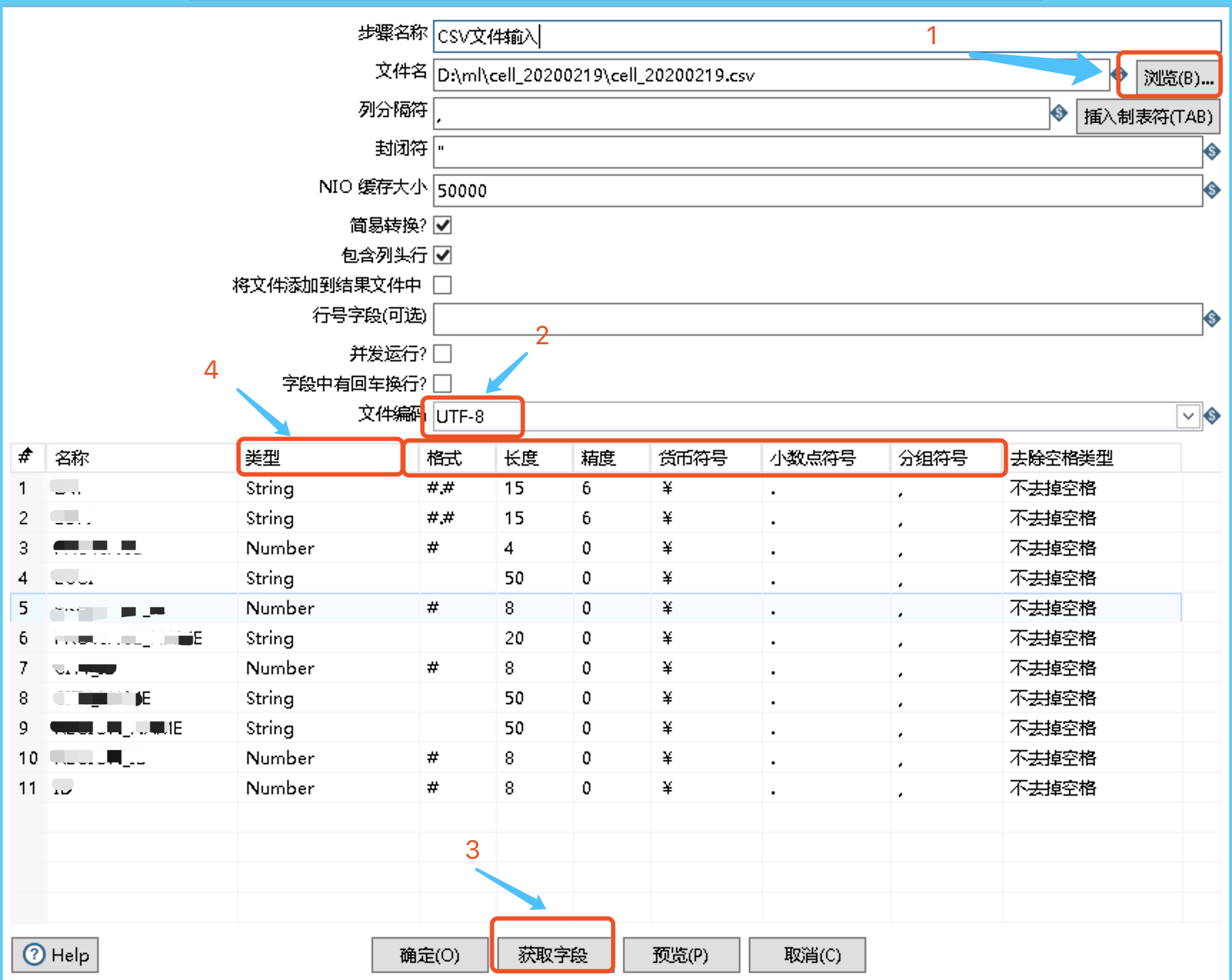This screenshot has width=1232, height=980.
Task: Click the 确定(O) confirm button
Action: click(x=429, y=954)
